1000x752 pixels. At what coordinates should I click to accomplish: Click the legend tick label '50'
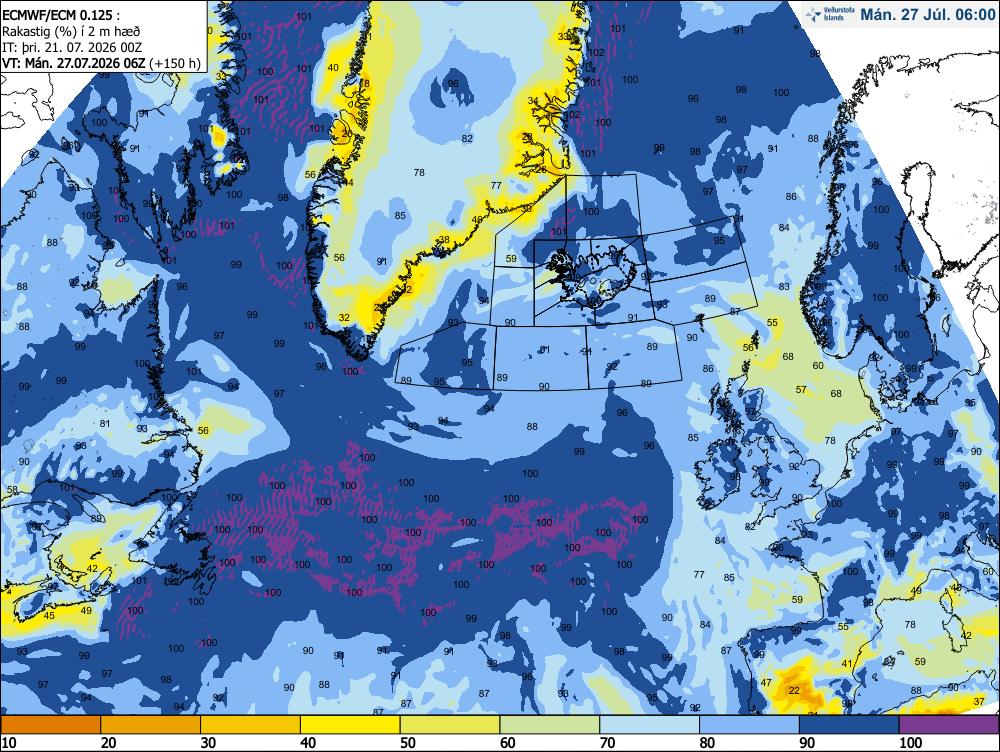click(408, 743)
